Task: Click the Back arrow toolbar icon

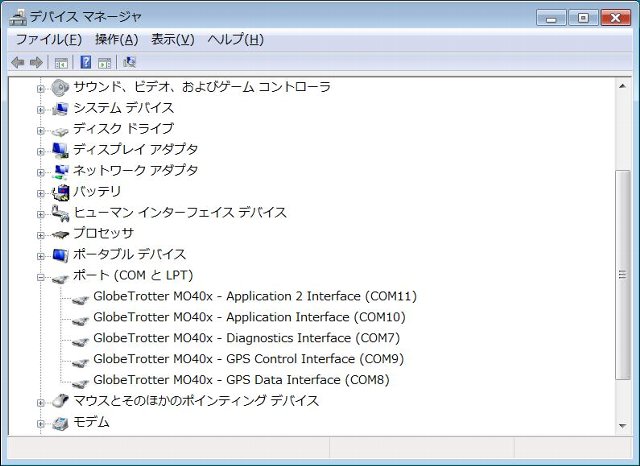Action: pos(18,62)
